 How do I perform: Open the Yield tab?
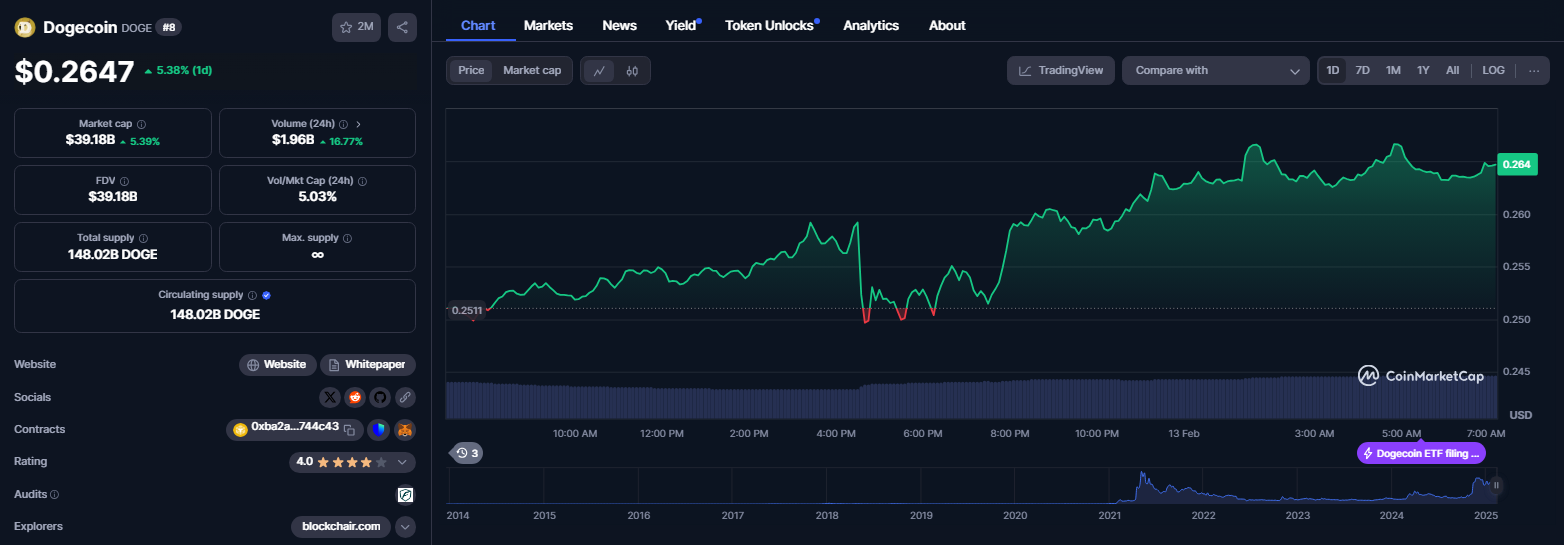coord(682,25)
